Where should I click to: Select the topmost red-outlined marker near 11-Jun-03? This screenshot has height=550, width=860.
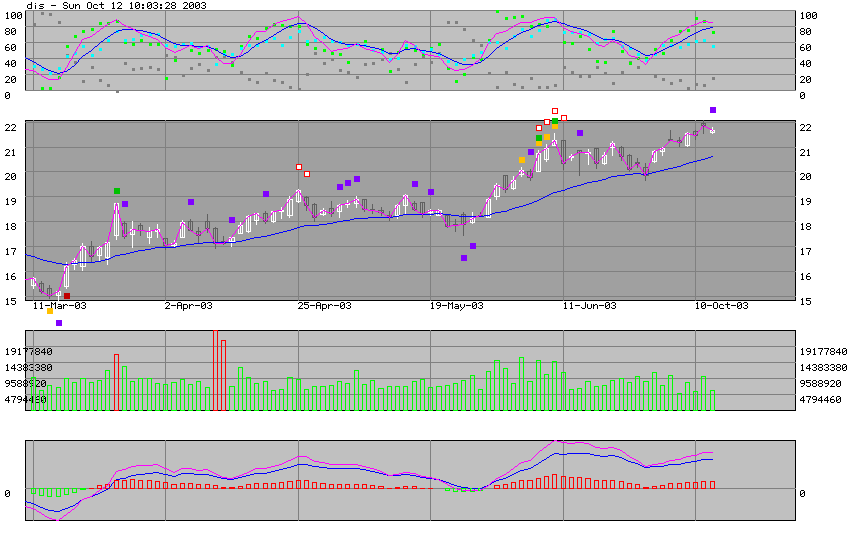(x=555, y=111)
